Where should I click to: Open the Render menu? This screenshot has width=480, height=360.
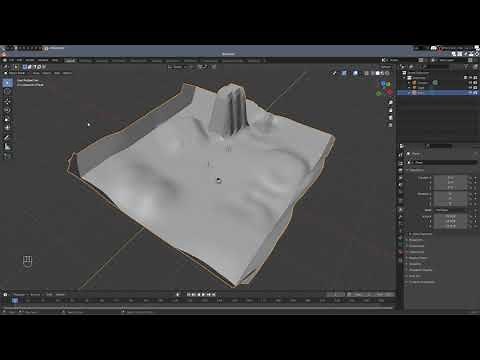tap(30, 60)
